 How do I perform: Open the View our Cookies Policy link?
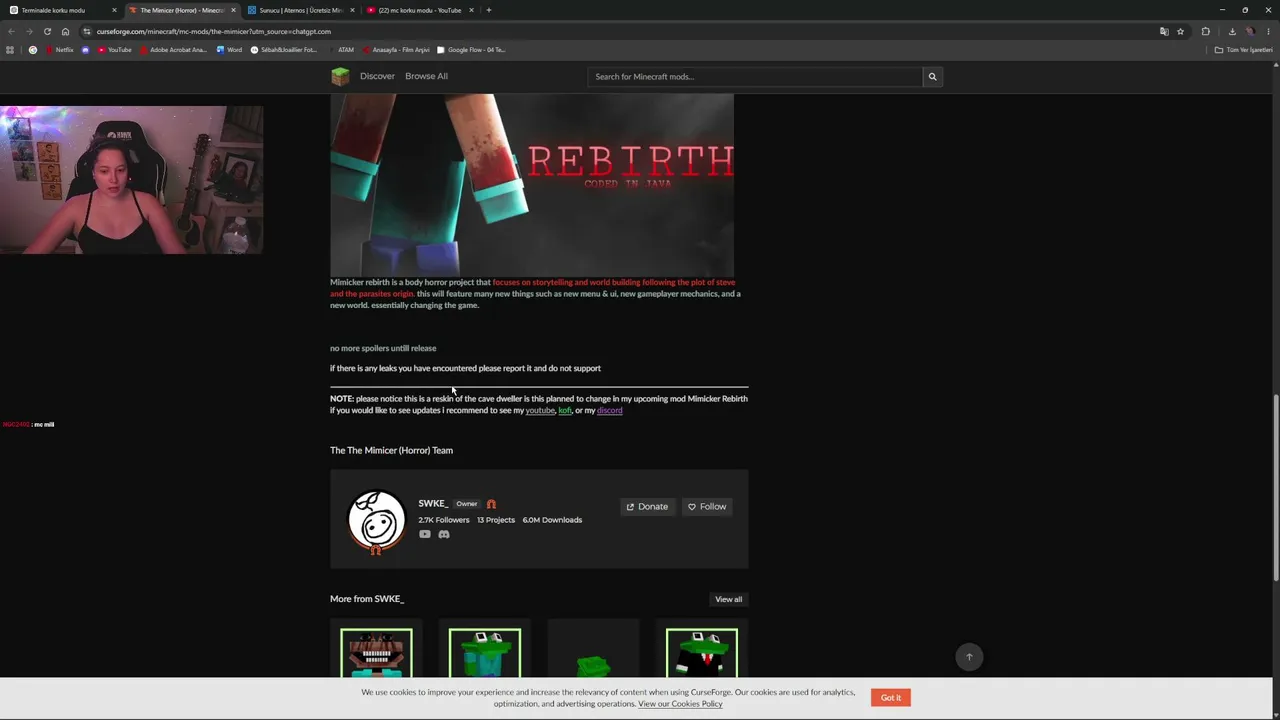pos(680,704)
